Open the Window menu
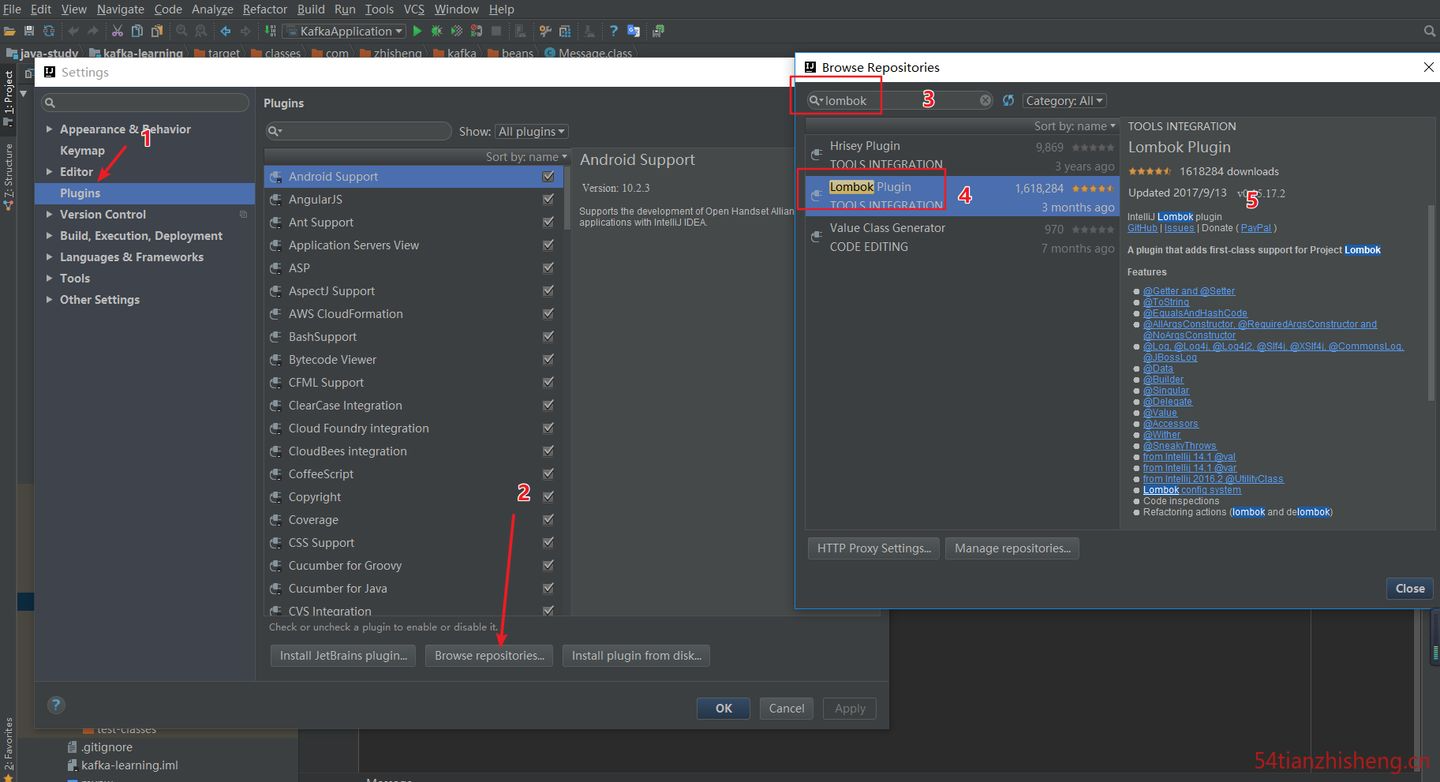 [456, 9]
